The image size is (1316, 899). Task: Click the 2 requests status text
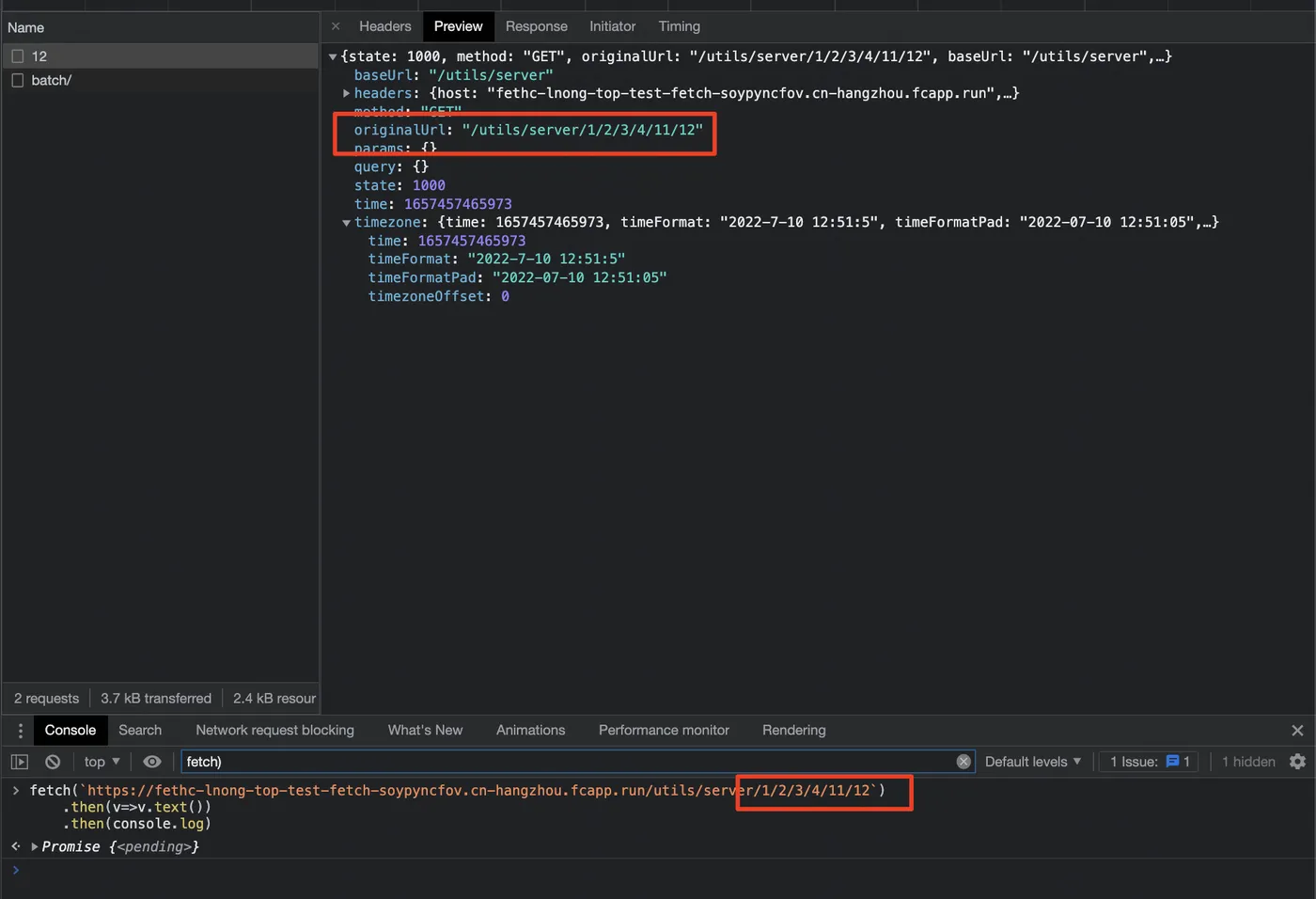(46, 698)
